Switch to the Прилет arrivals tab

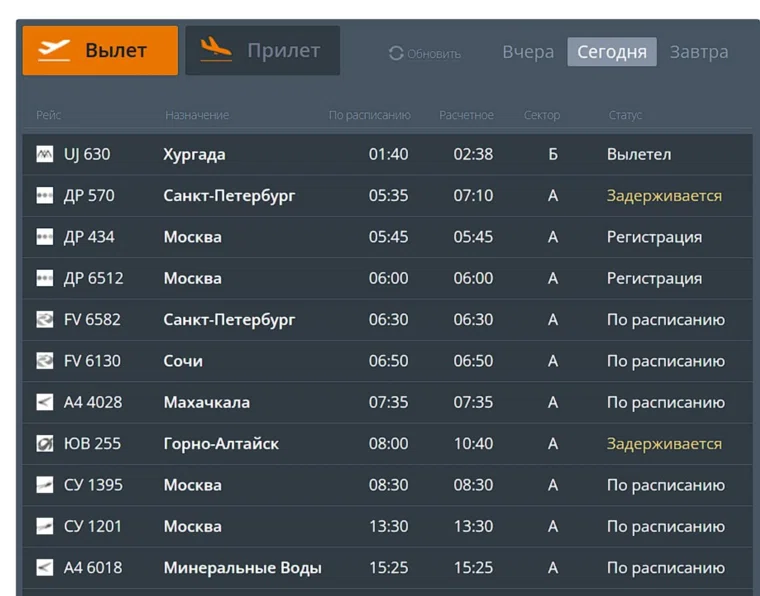pyautogui.click(x=262, y=51)
